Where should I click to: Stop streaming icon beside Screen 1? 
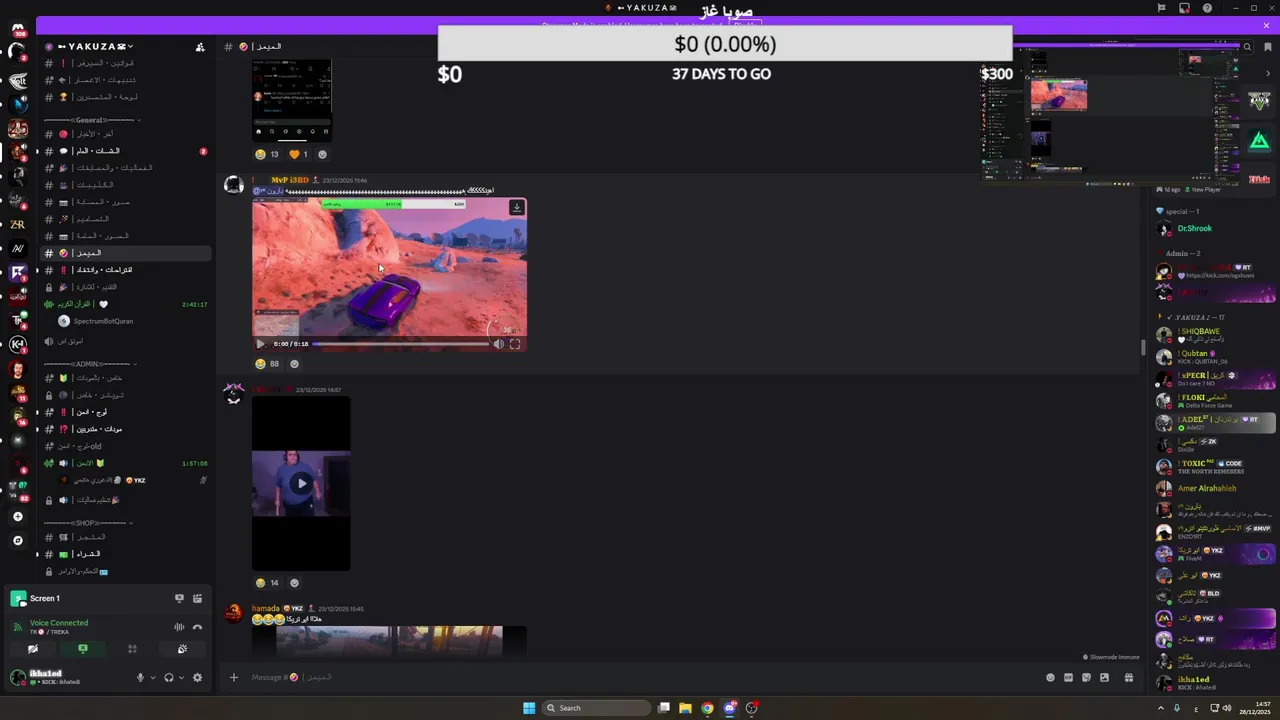pyautogui.click(x=179, y=598)
